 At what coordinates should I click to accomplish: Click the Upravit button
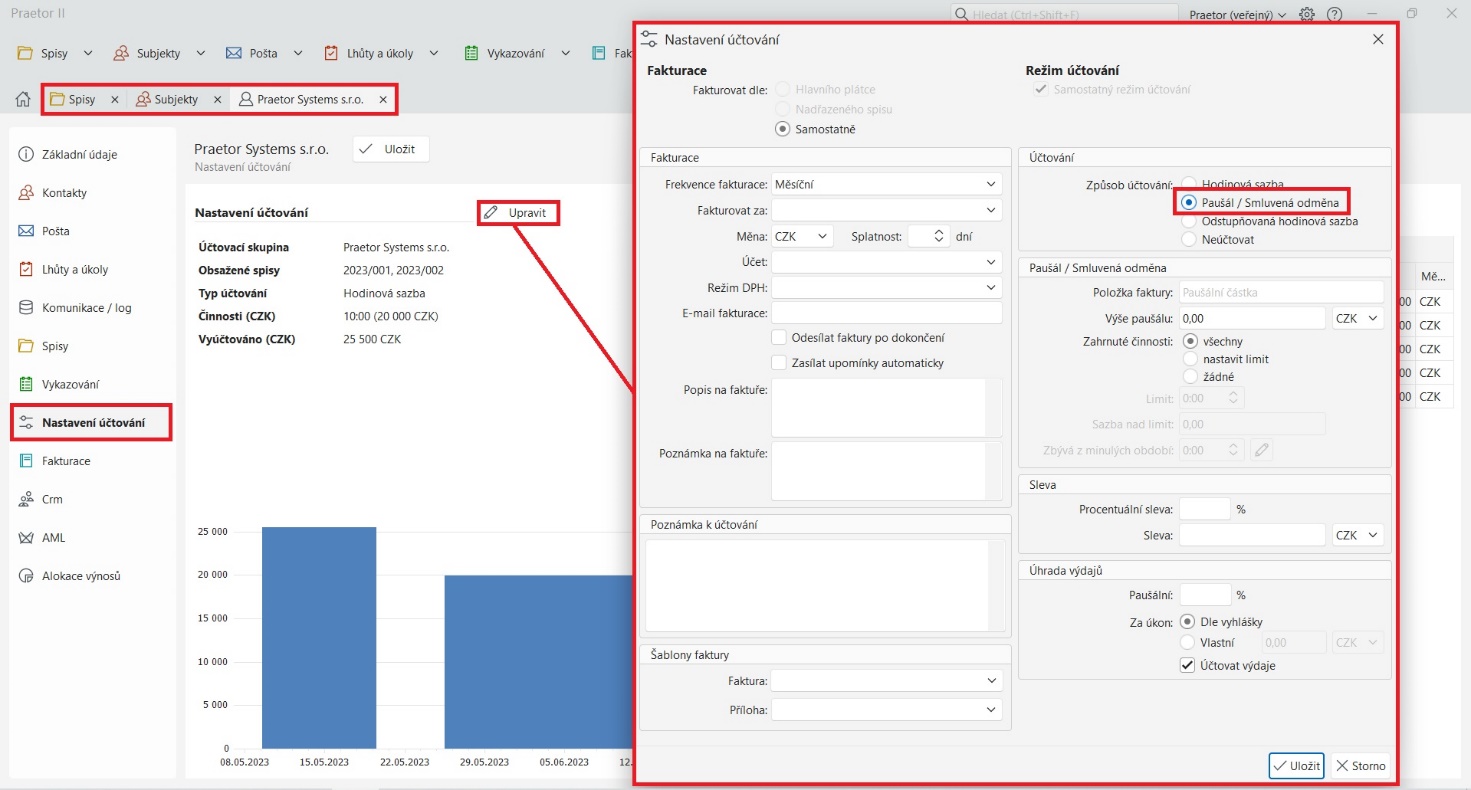(x=517, y=213)
